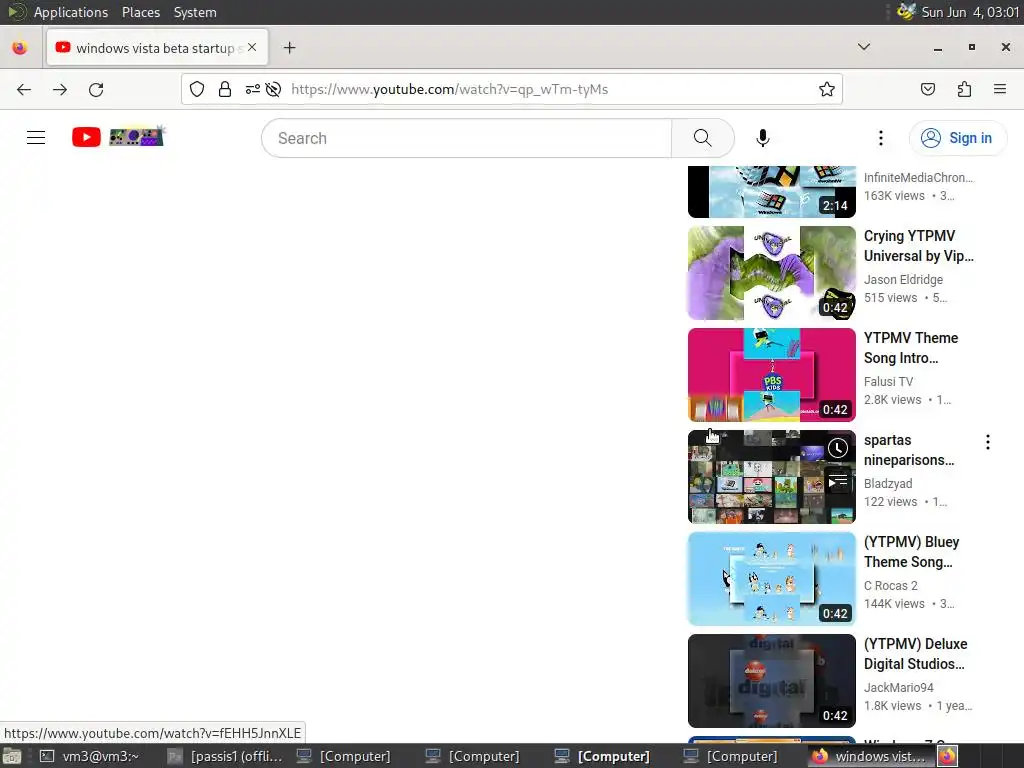Open the tracking protection shield icon
Image resolution: width=1024 pixels, height=768 pixels.
197,89
